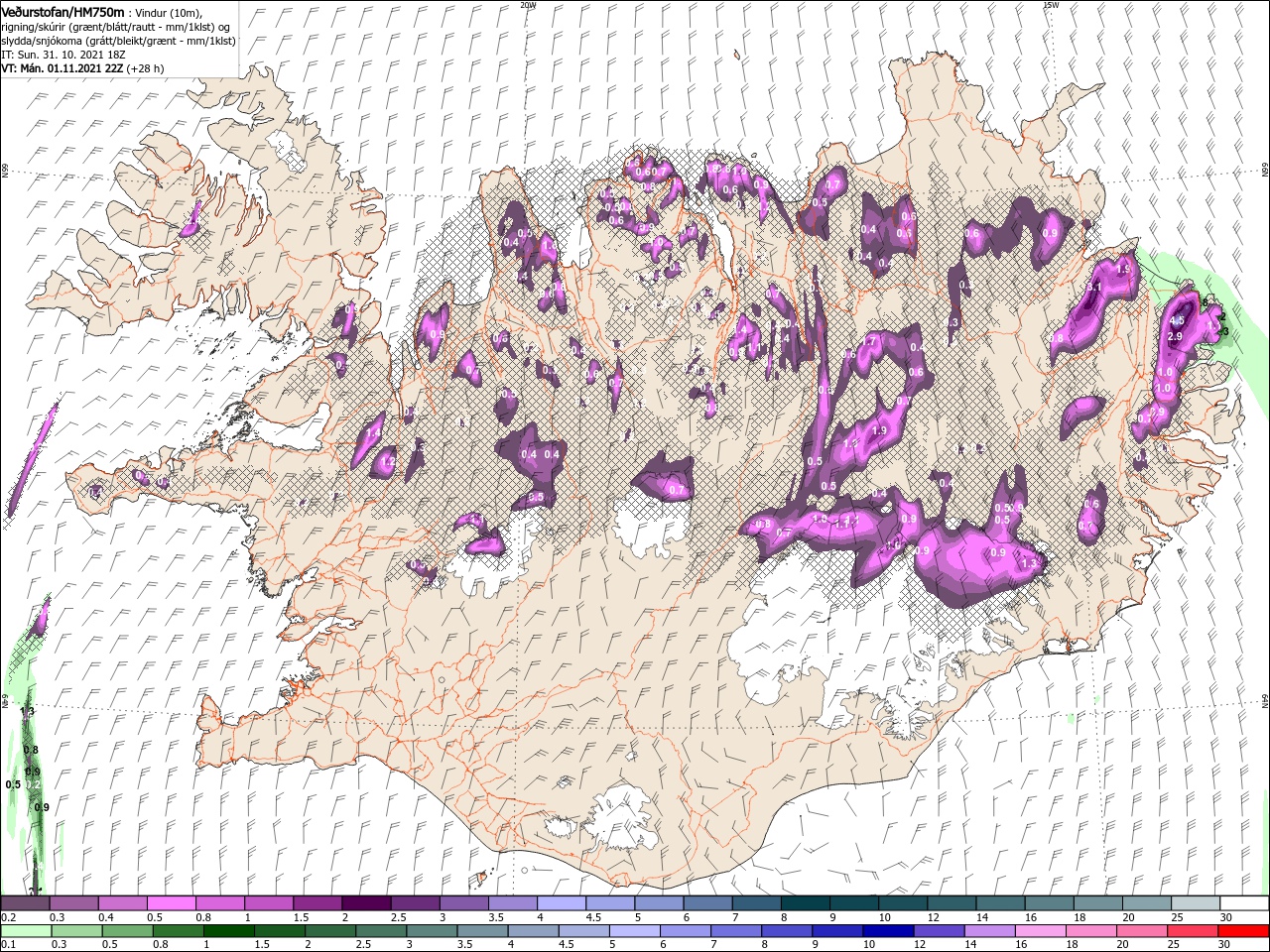This screenshot has width=1270, height=952.
Task: Click the 0.1 pale green swatch in lower legend
Action: point(27,931)
